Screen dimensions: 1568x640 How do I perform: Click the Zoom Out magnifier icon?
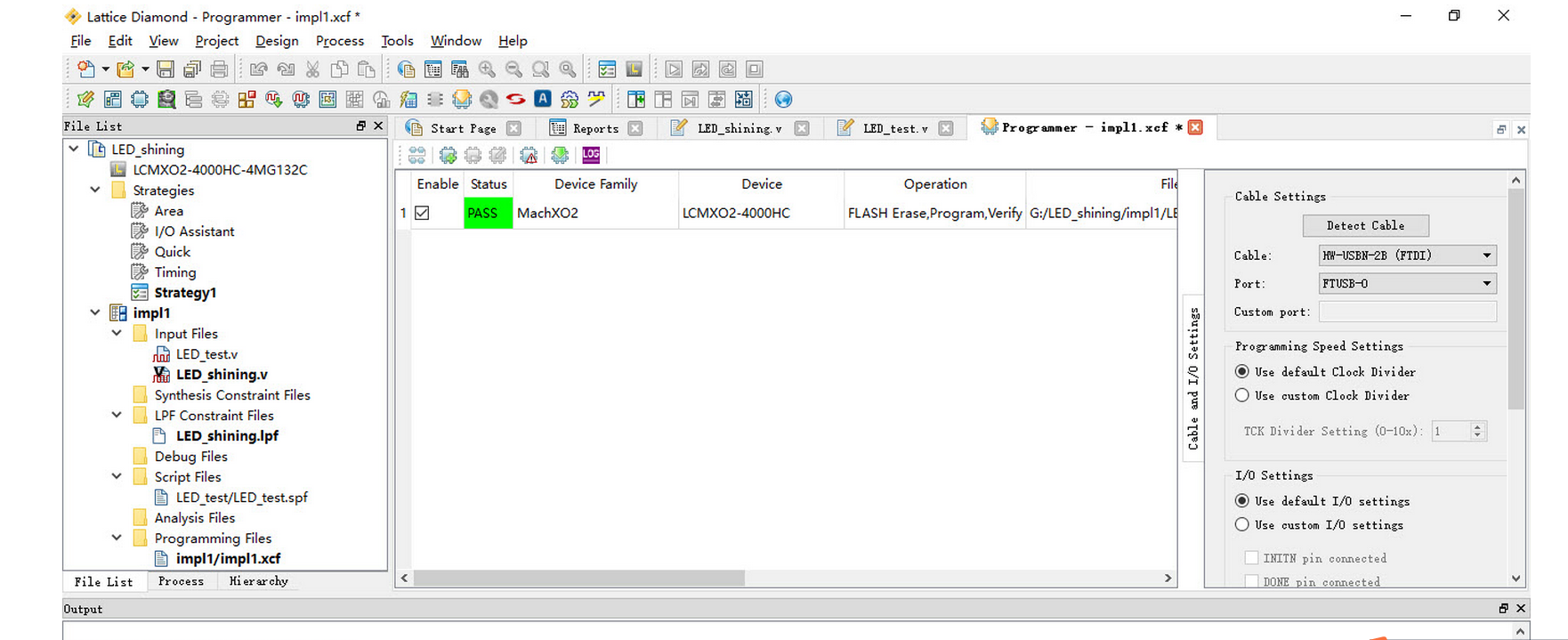coord(513,69)
